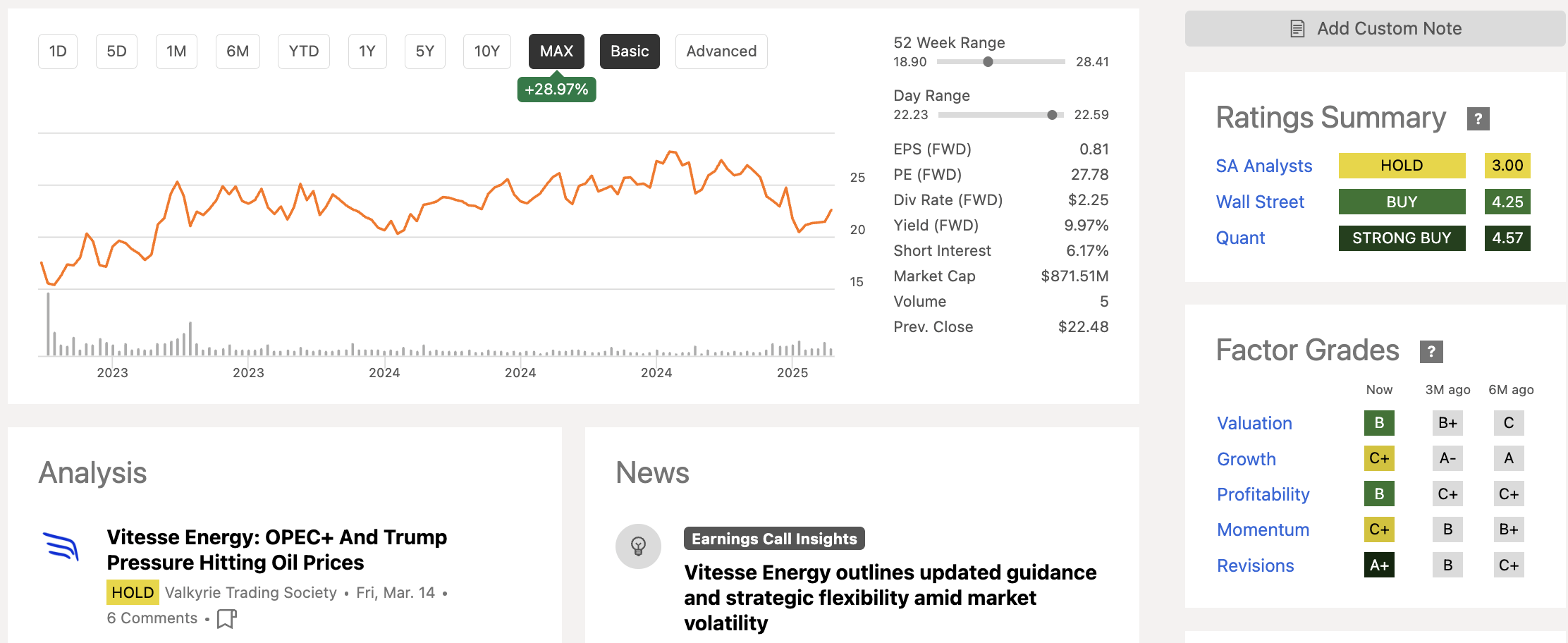The width and height of the screenshot is (1568, 643).
Task: Open the Wall Street ratings link
Action: (1261, 202)
